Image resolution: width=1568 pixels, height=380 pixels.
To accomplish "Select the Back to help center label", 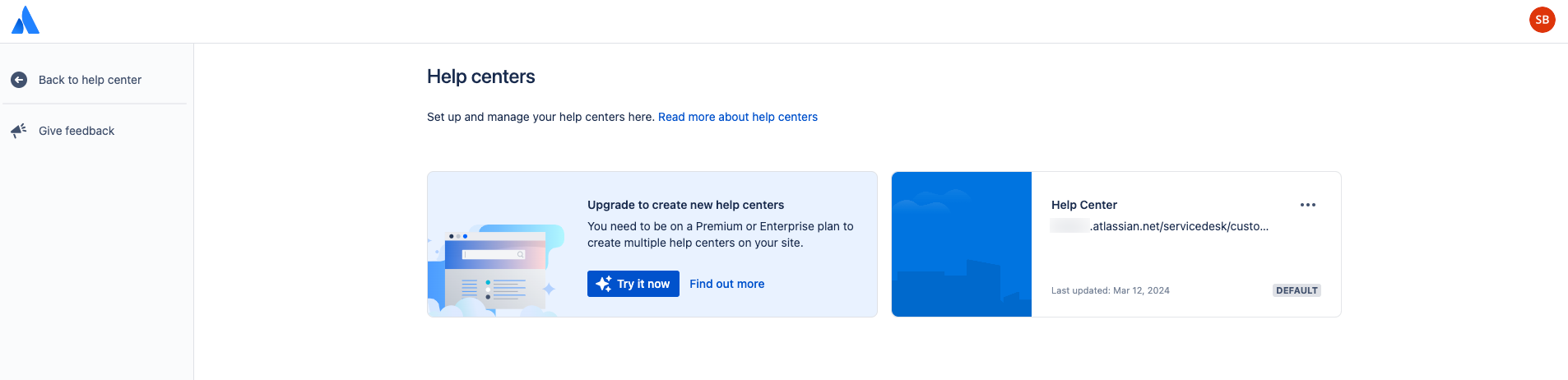I will [90, 80].
